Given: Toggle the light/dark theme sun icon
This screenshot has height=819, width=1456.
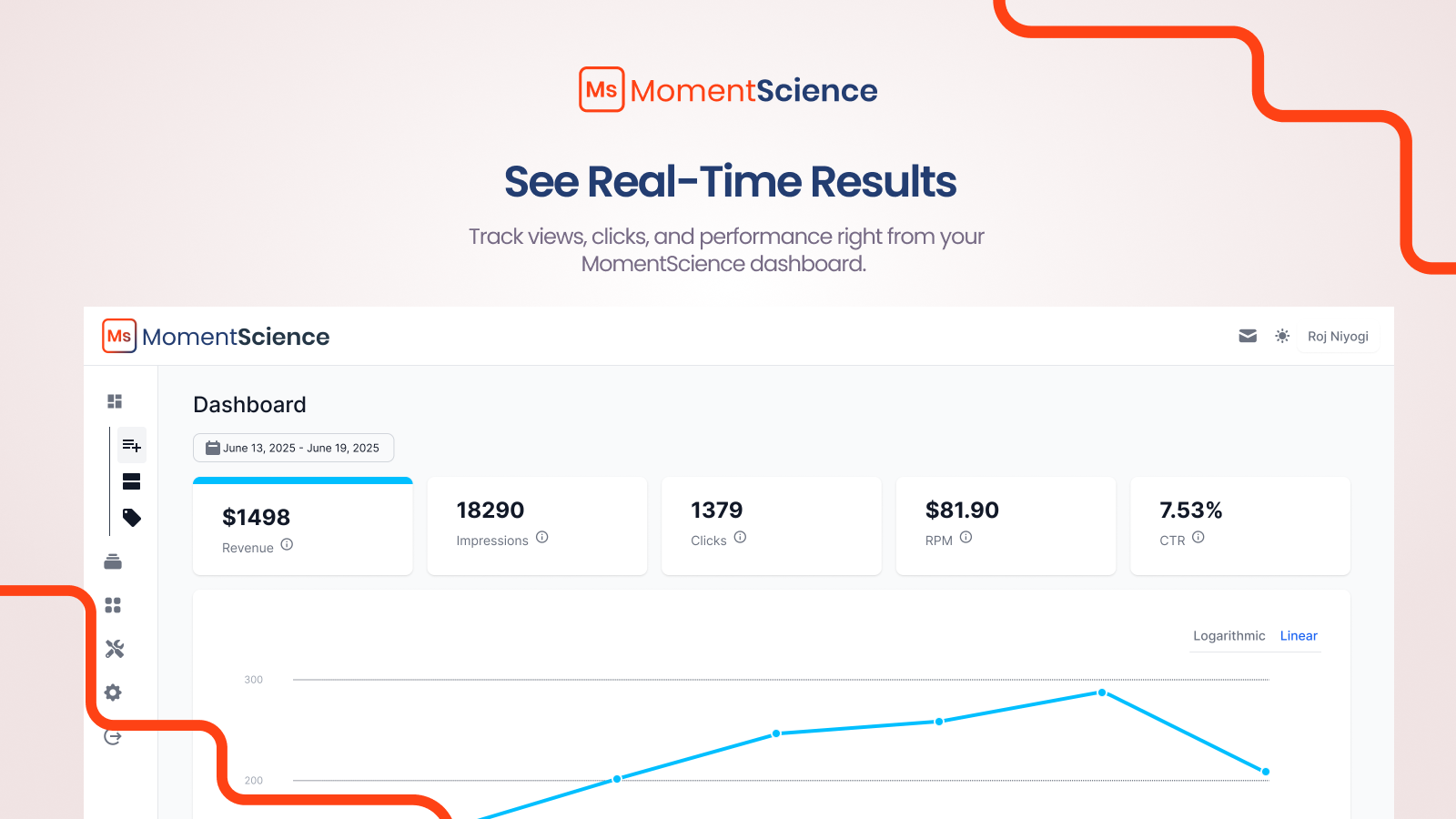Looking at the screenshot, I should pos(1282,336).
